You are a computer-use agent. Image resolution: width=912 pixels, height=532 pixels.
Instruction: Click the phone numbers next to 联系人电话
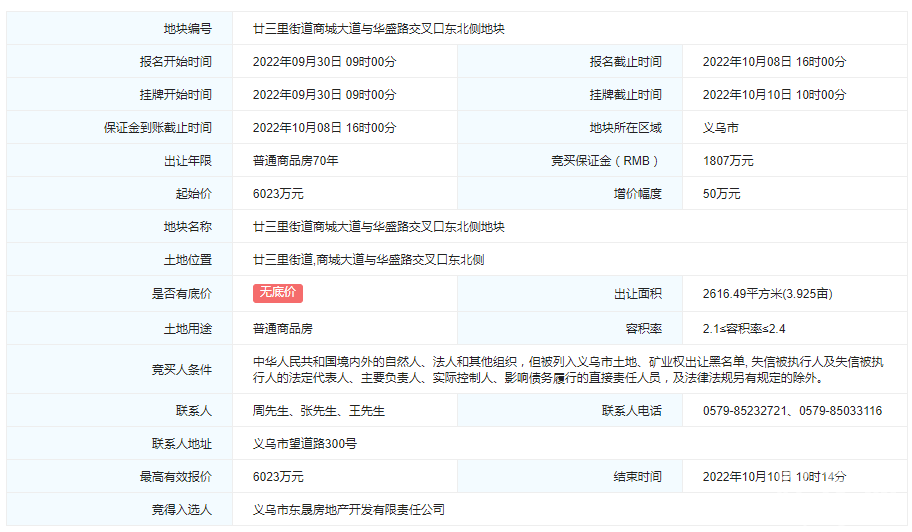792,410
